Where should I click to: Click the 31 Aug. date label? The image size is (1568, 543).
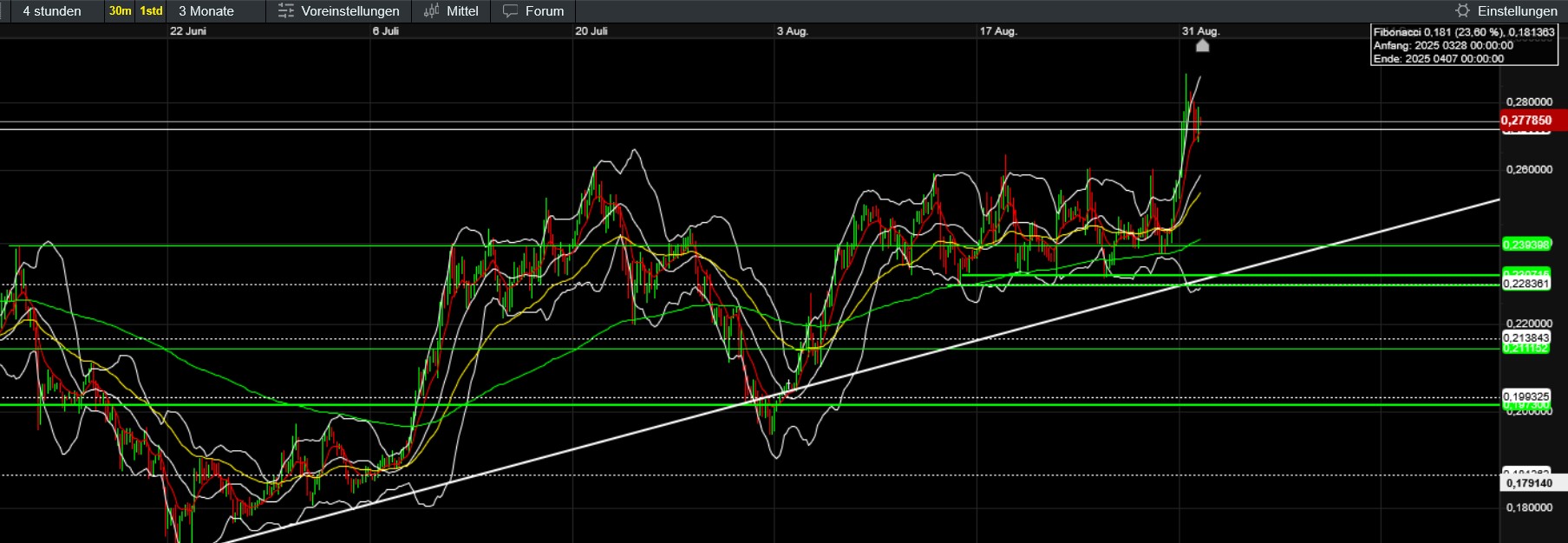[x=1201, y=31]
